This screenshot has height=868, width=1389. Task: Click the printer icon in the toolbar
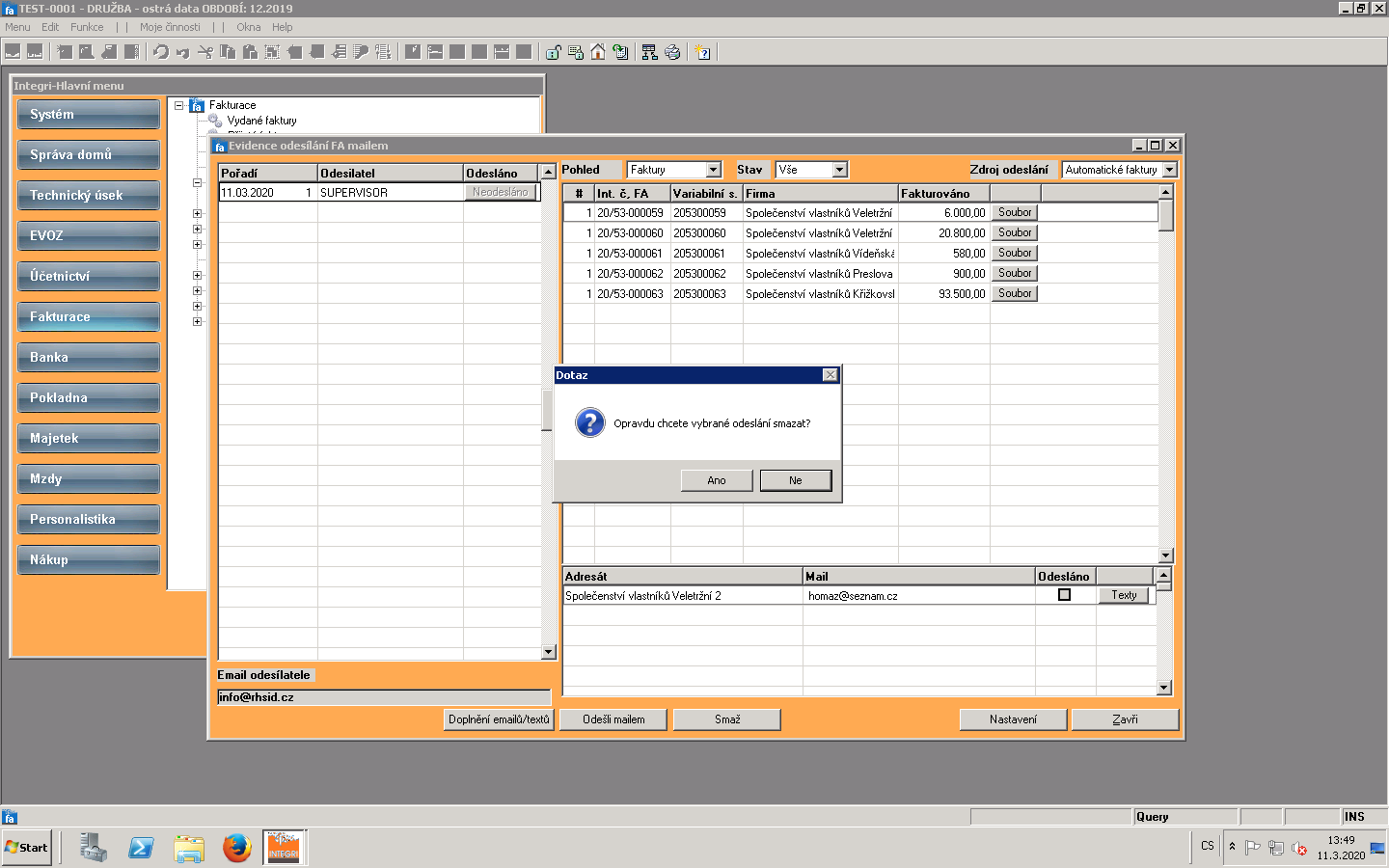(x=672, y=52)
